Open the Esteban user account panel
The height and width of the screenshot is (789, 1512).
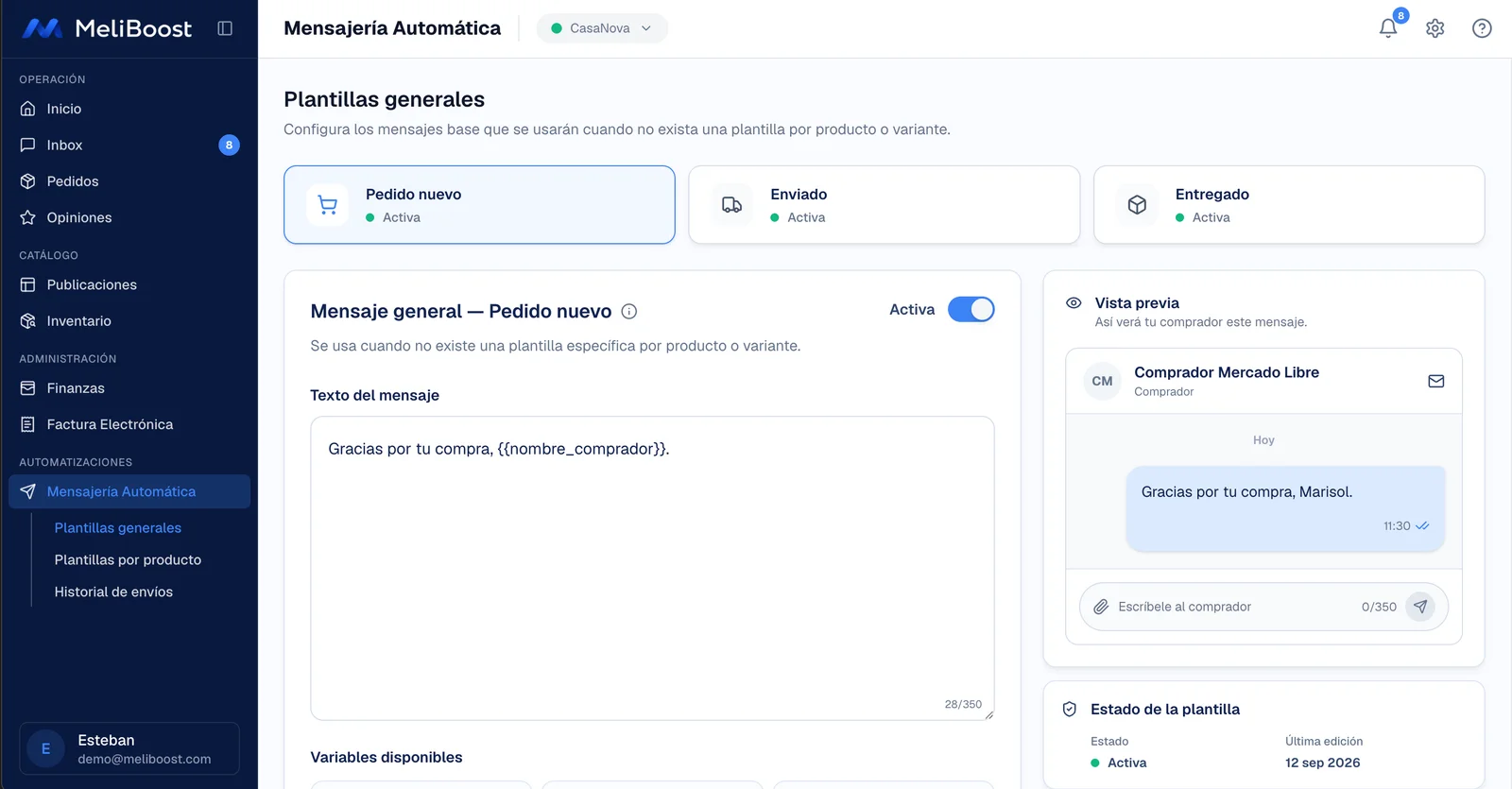pyautogui.click(x=129, y=749)
